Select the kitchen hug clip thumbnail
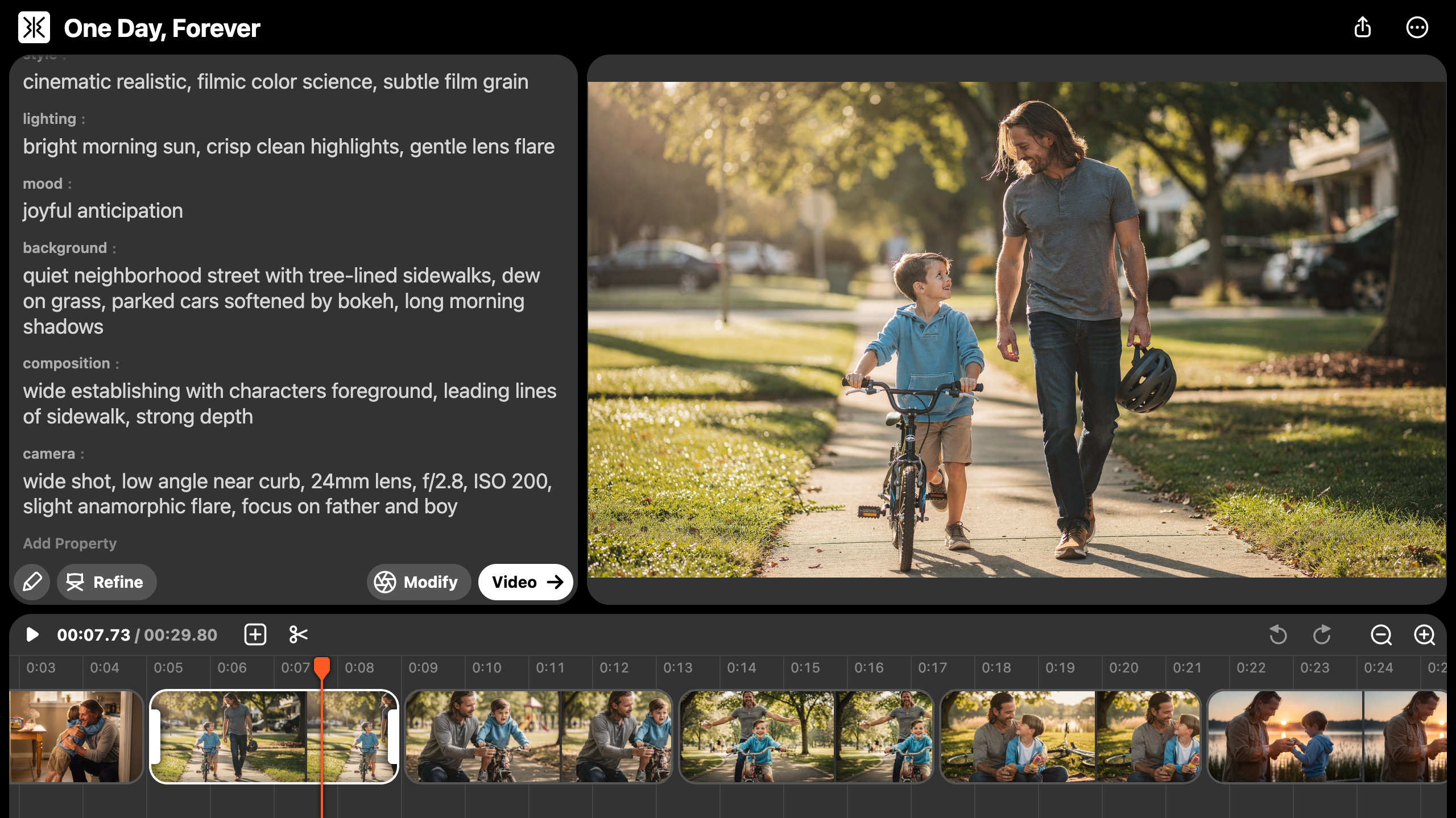Screen dimensions: 1456x818 pyautogui.click(x=75, y=736)
